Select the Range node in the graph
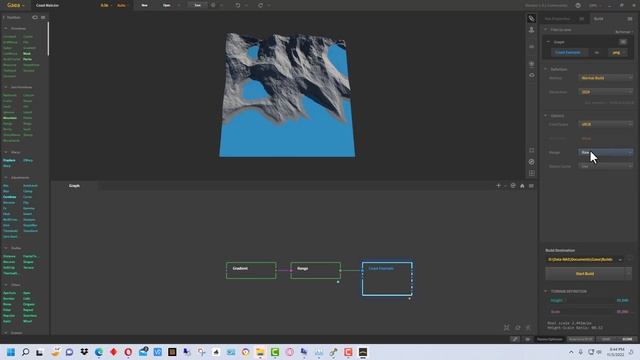The image size is (640, 360). point(316,271)
